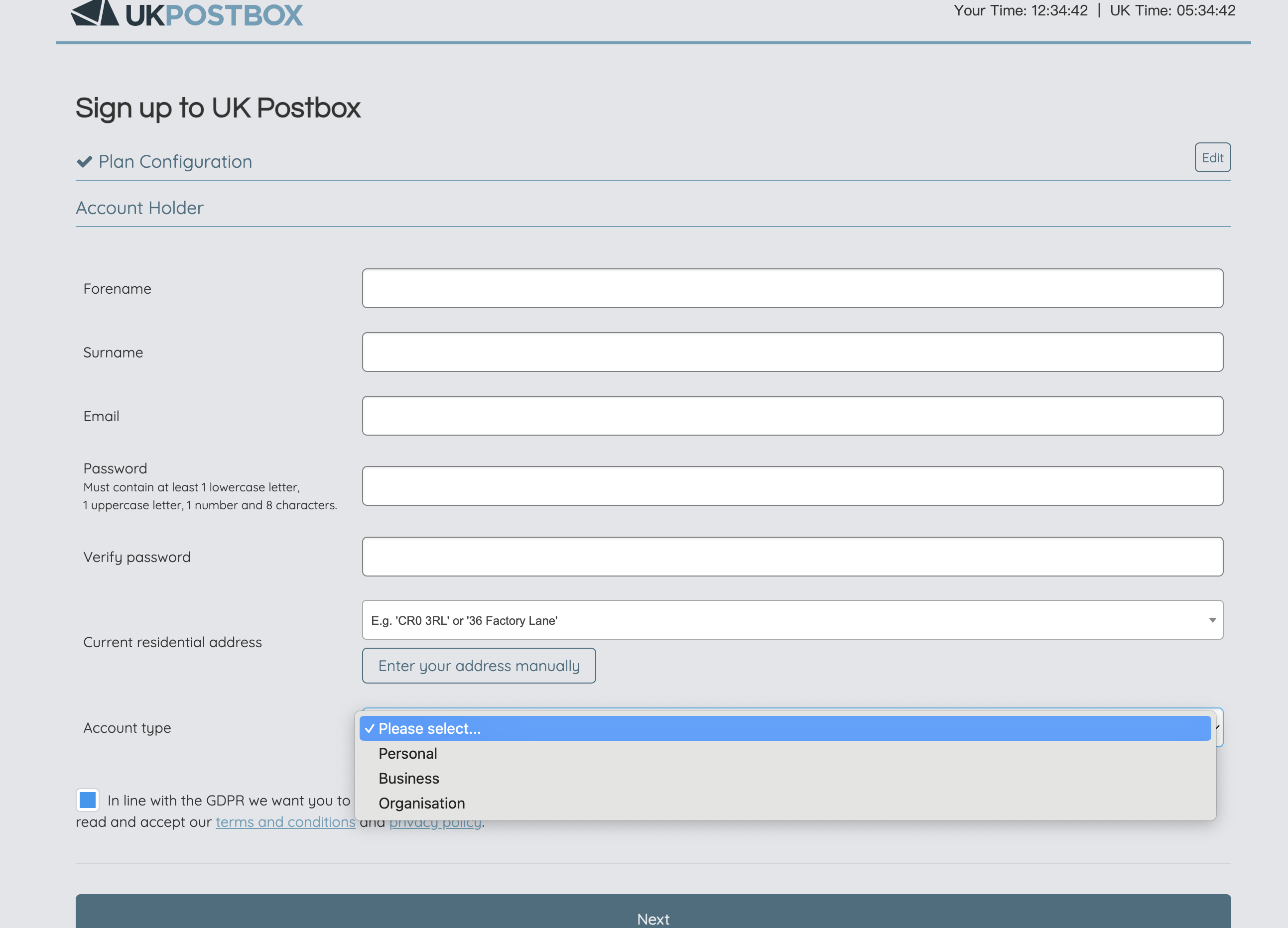Focus the Surname input field
Viewport: 1288px width, 928px height.
click(x=792, y=352)
